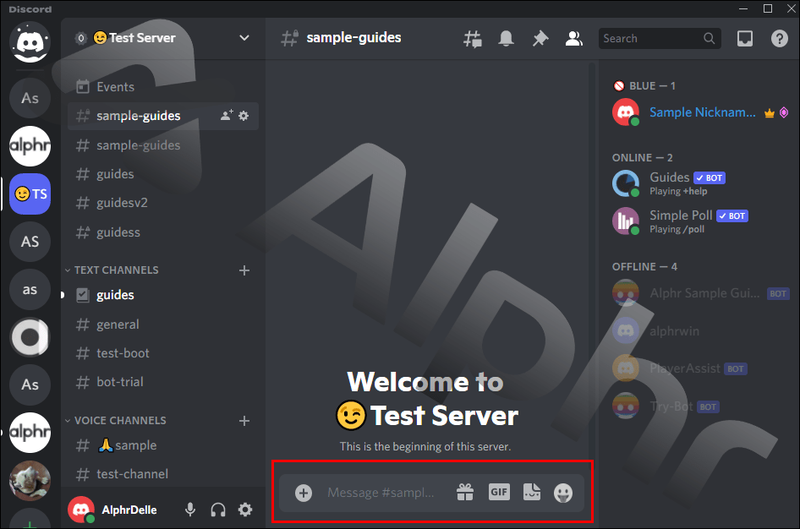Toggle the member list icon
This screenshot has width=800, height=529.
pos(573,38)
